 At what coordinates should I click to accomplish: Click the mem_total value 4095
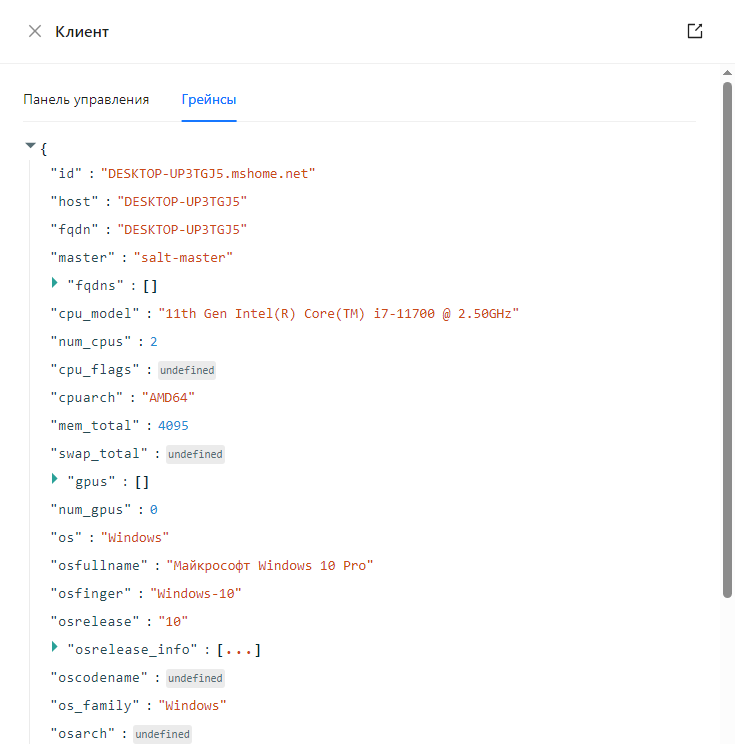pyautogui.click(x=173, y=425)
